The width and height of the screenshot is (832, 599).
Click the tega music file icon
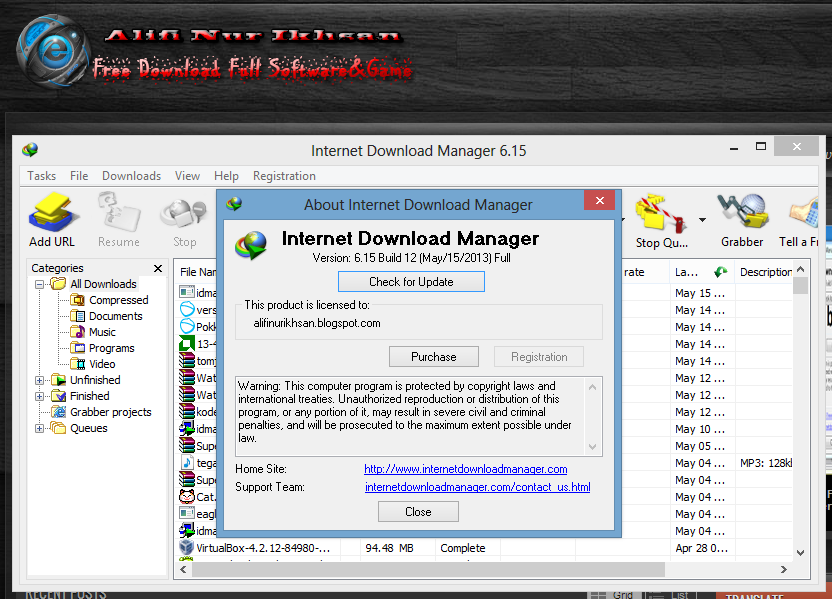(187, 462)
